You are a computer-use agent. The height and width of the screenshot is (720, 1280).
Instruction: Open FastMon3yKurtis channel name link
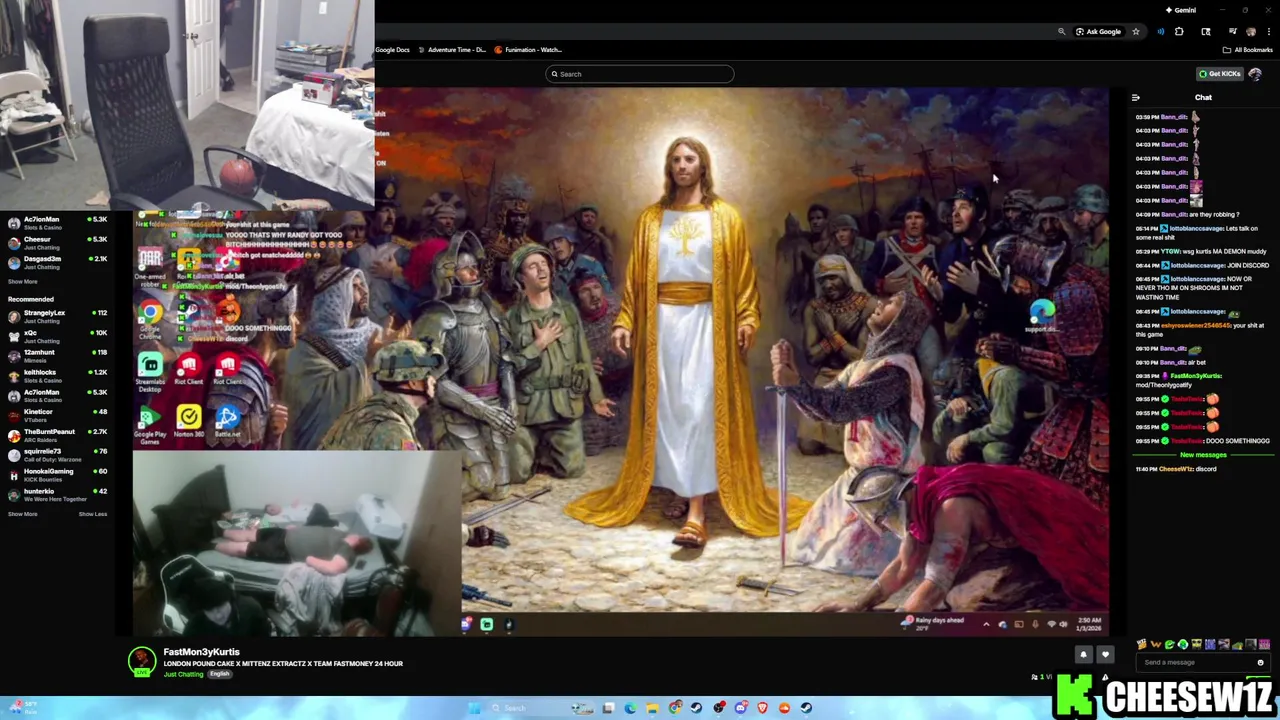(x=201, y=652)
